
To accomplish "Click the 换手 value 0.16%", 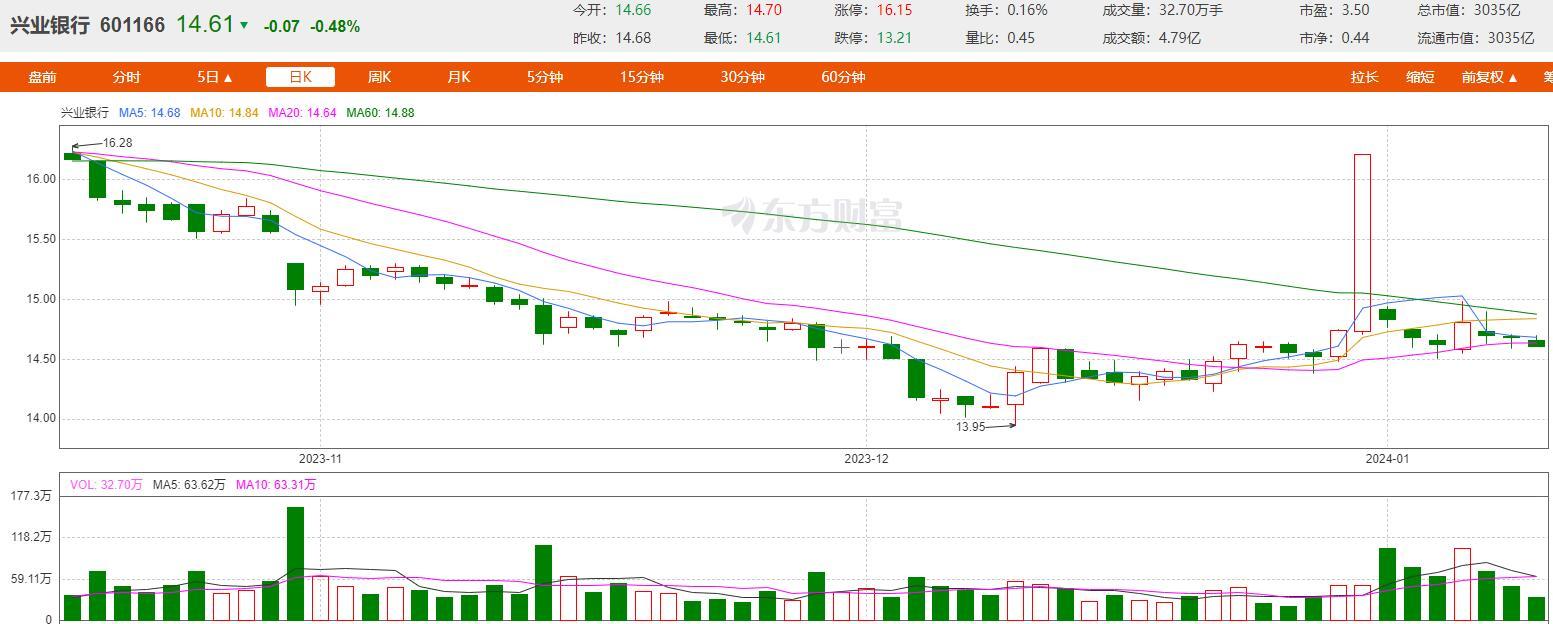I will tap(1027, 10).
